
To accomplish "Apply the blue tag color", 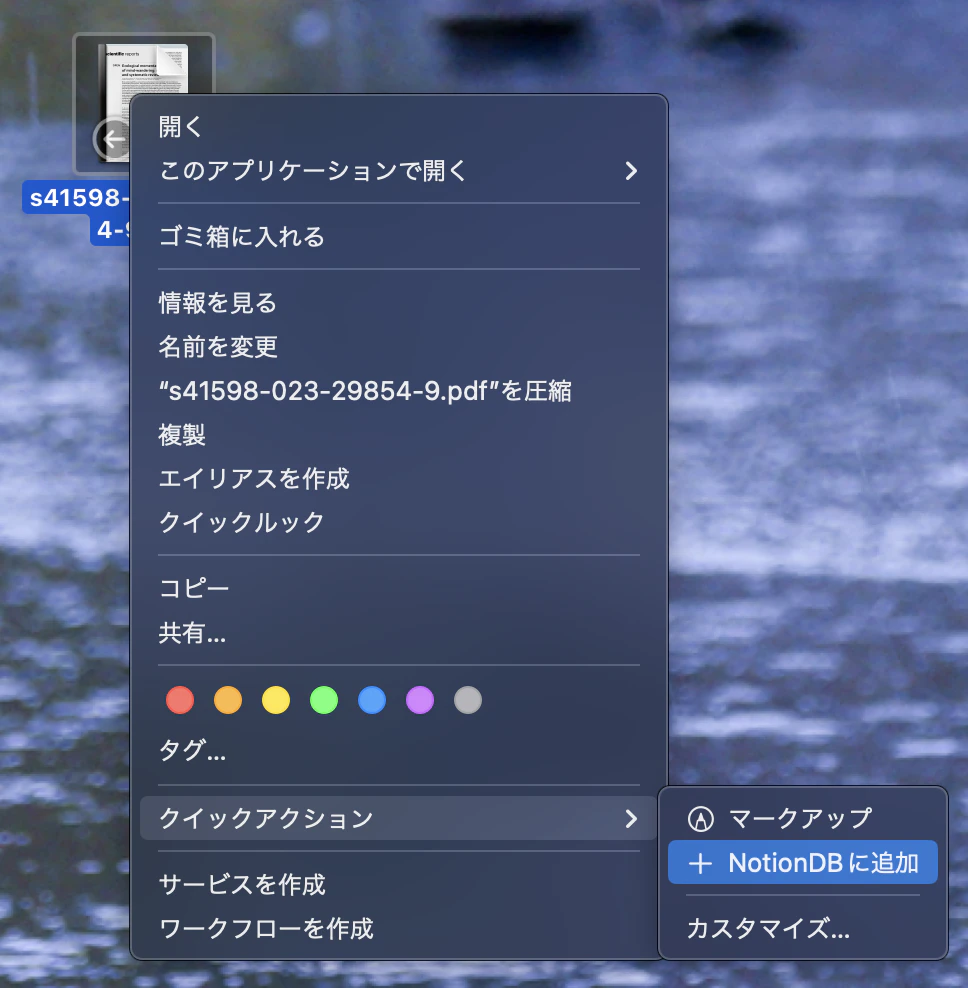I will click(x=372, y=700).
